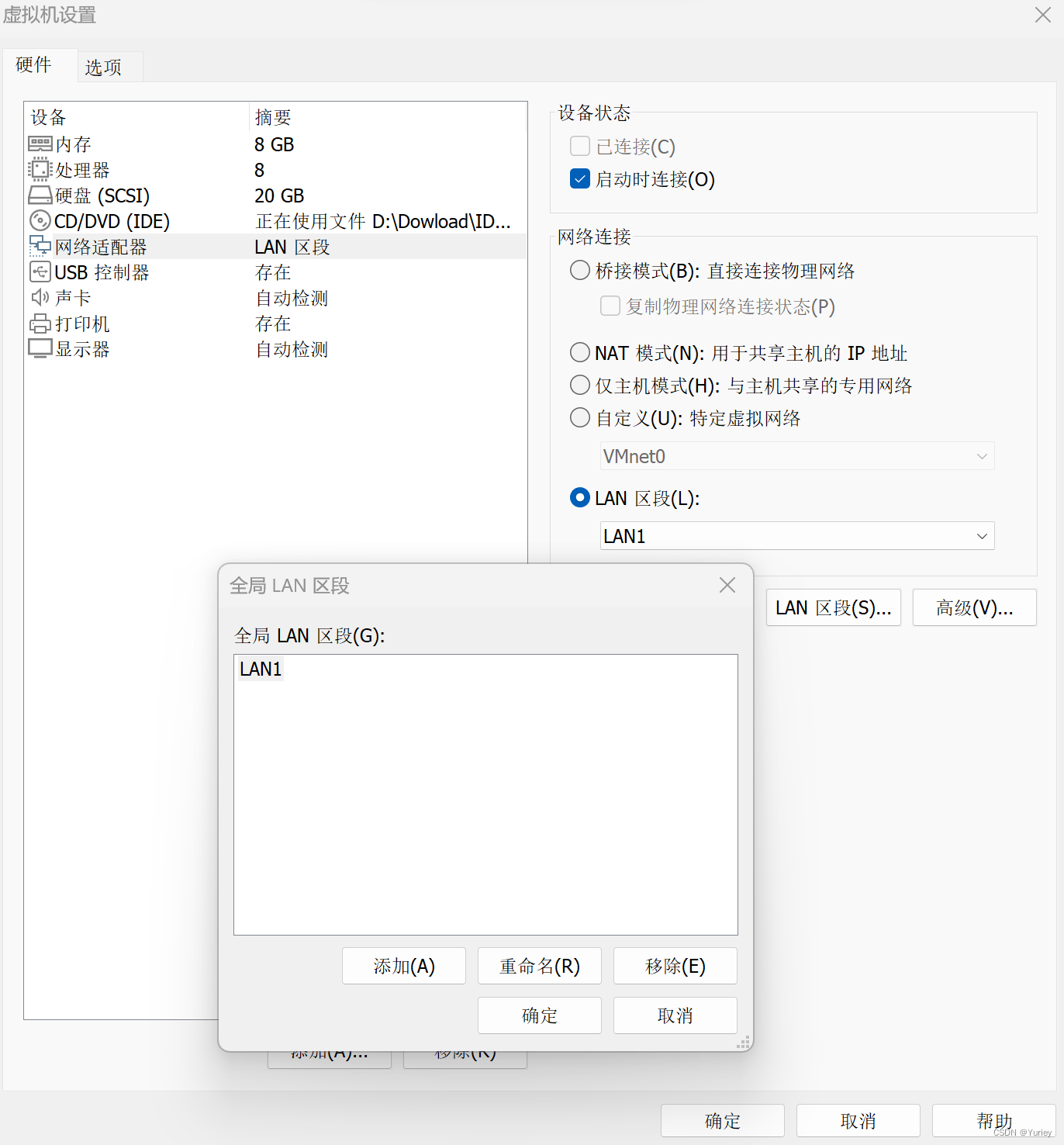The image size is (1064, 1145).
Task: Select the USB 控制器 device row
Action: 276,272
